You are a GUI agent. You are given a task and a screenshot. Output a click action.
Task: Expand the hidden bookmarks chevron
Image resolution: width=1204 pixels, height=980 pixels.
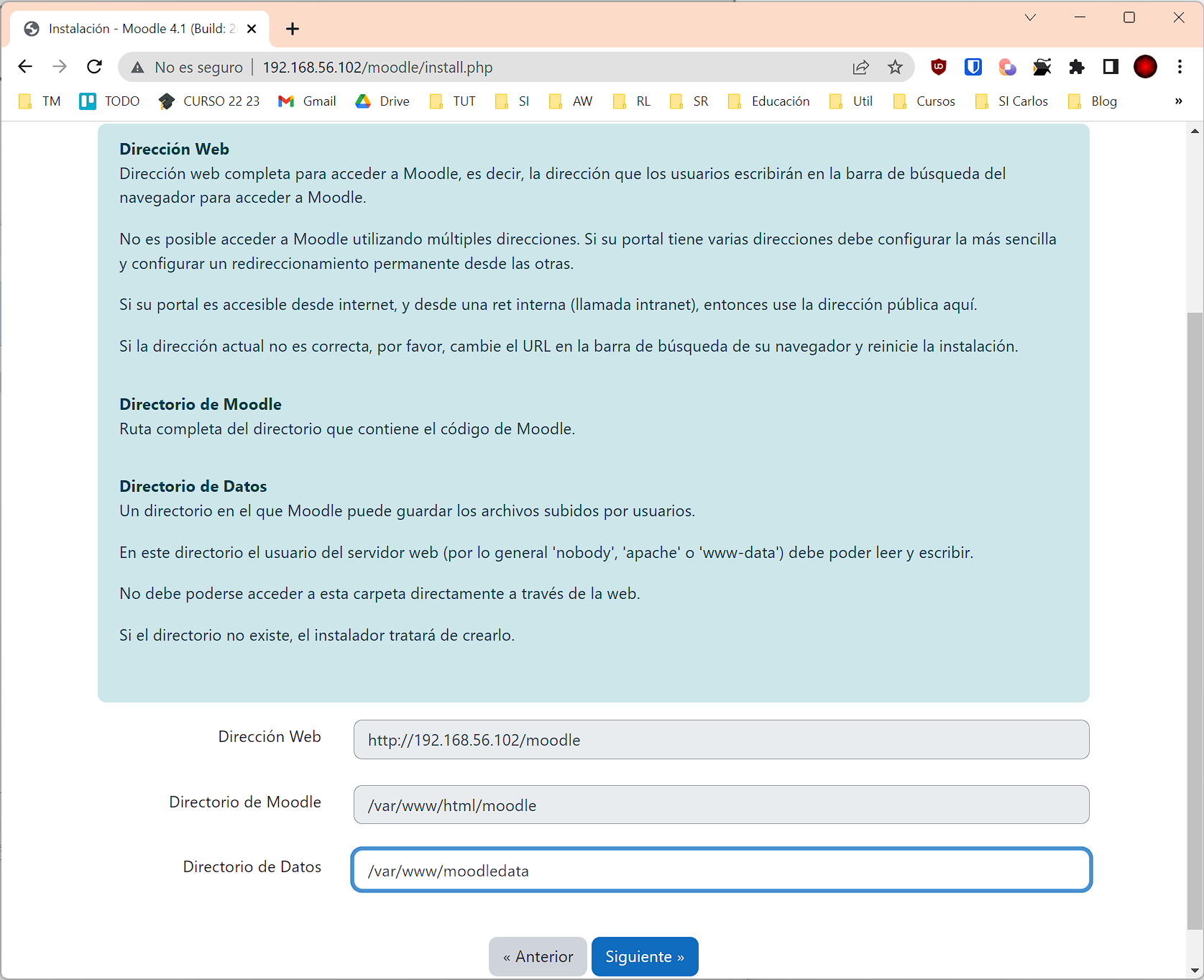[1179, 101]
